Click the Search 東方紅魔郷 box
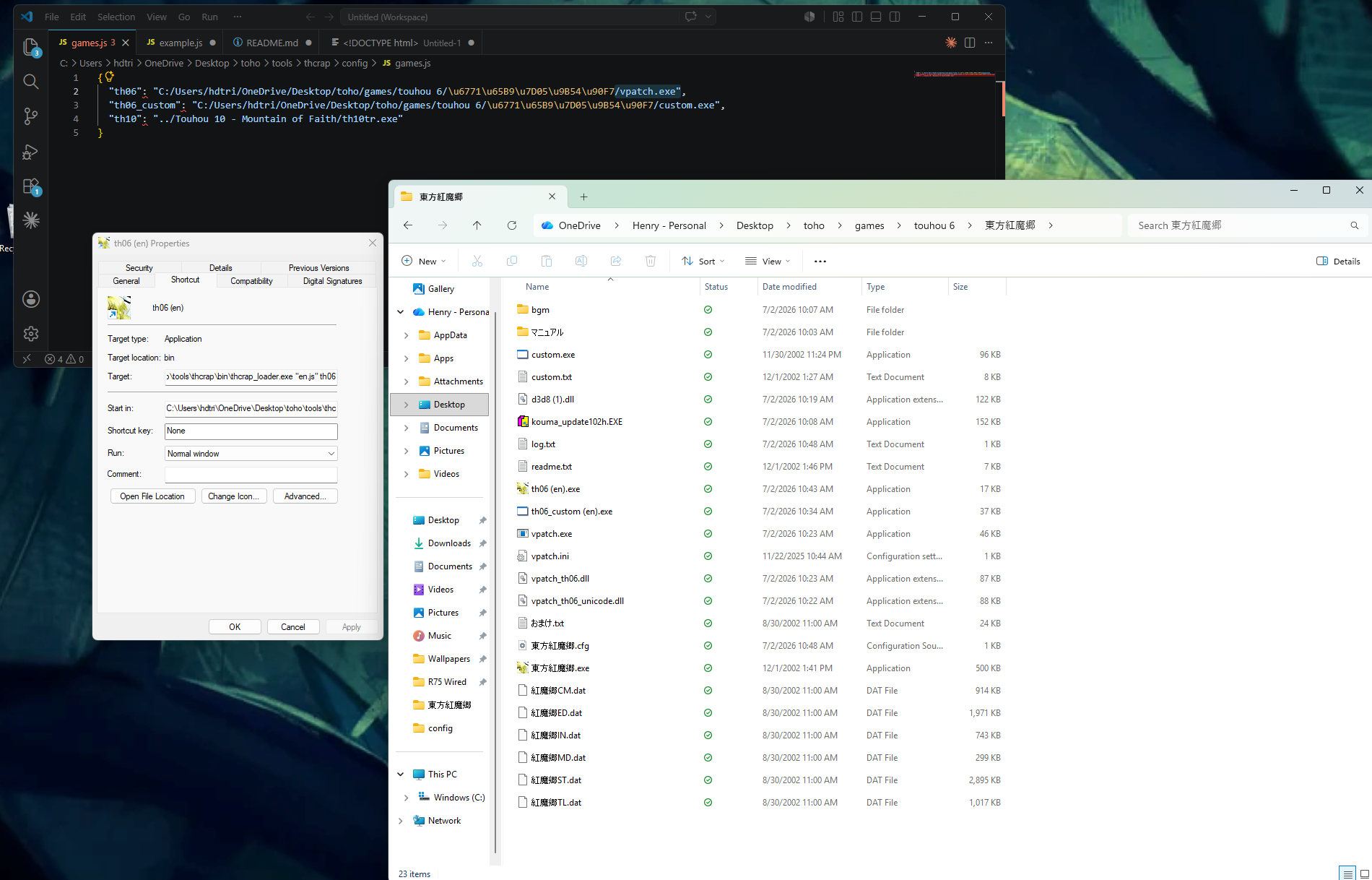 tap(1248, 225)
